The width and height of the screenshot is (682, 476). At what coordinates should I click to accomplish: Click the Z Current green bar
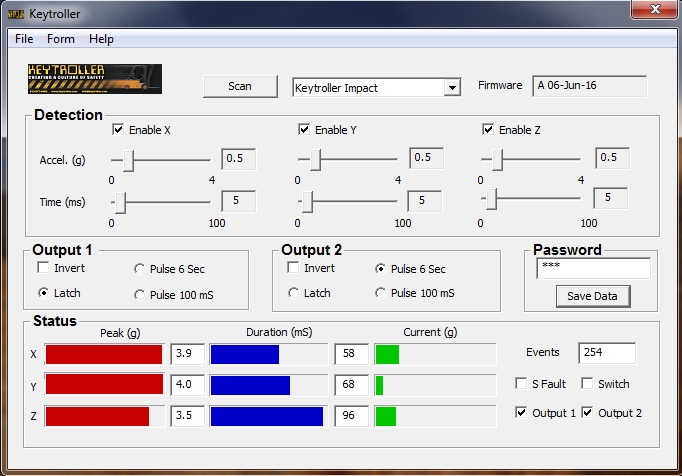[x=386, y=416]
